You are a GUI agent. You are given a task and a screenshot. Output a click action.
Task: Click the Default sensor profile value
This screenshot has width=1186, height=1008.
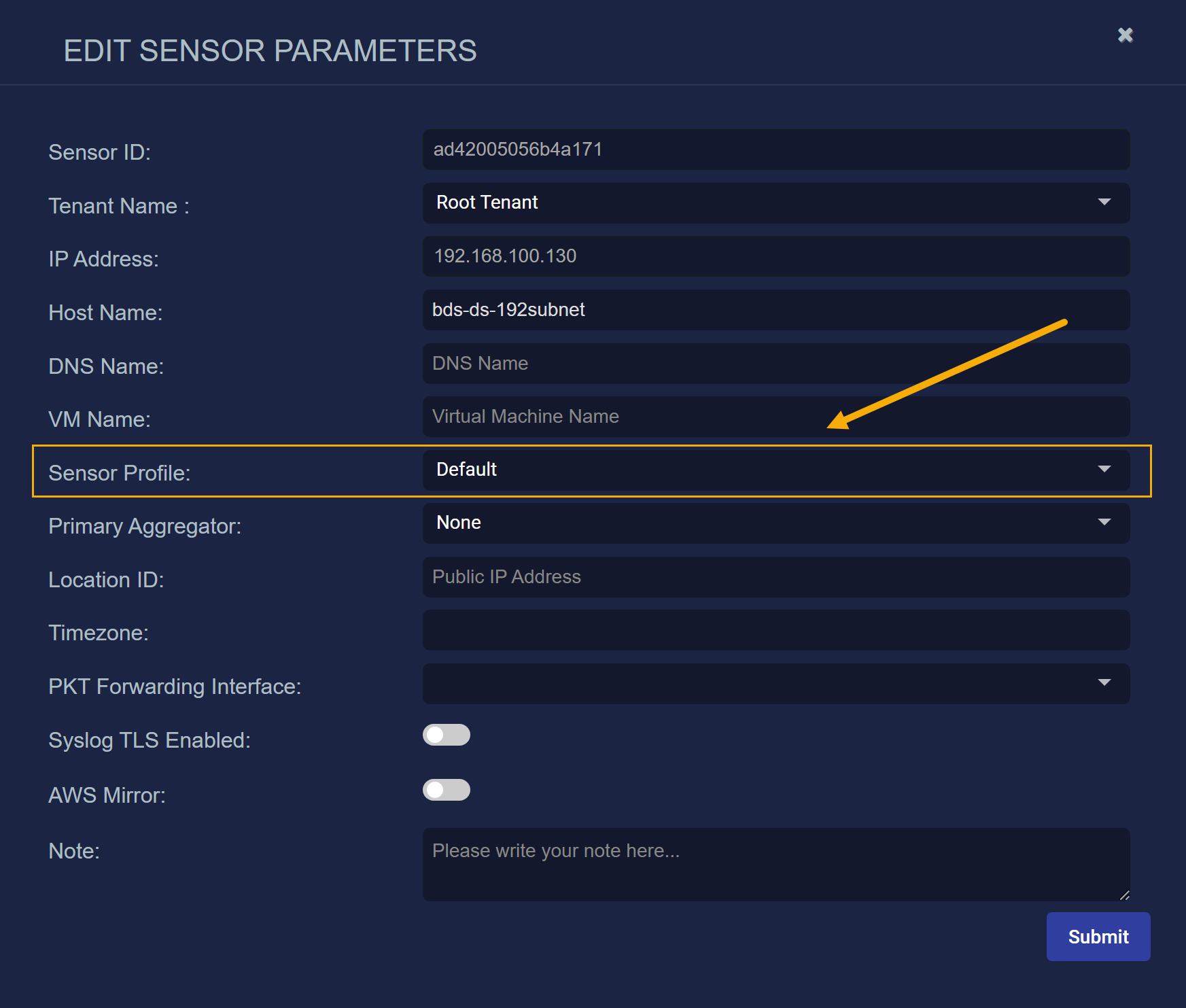coord(467,470)
